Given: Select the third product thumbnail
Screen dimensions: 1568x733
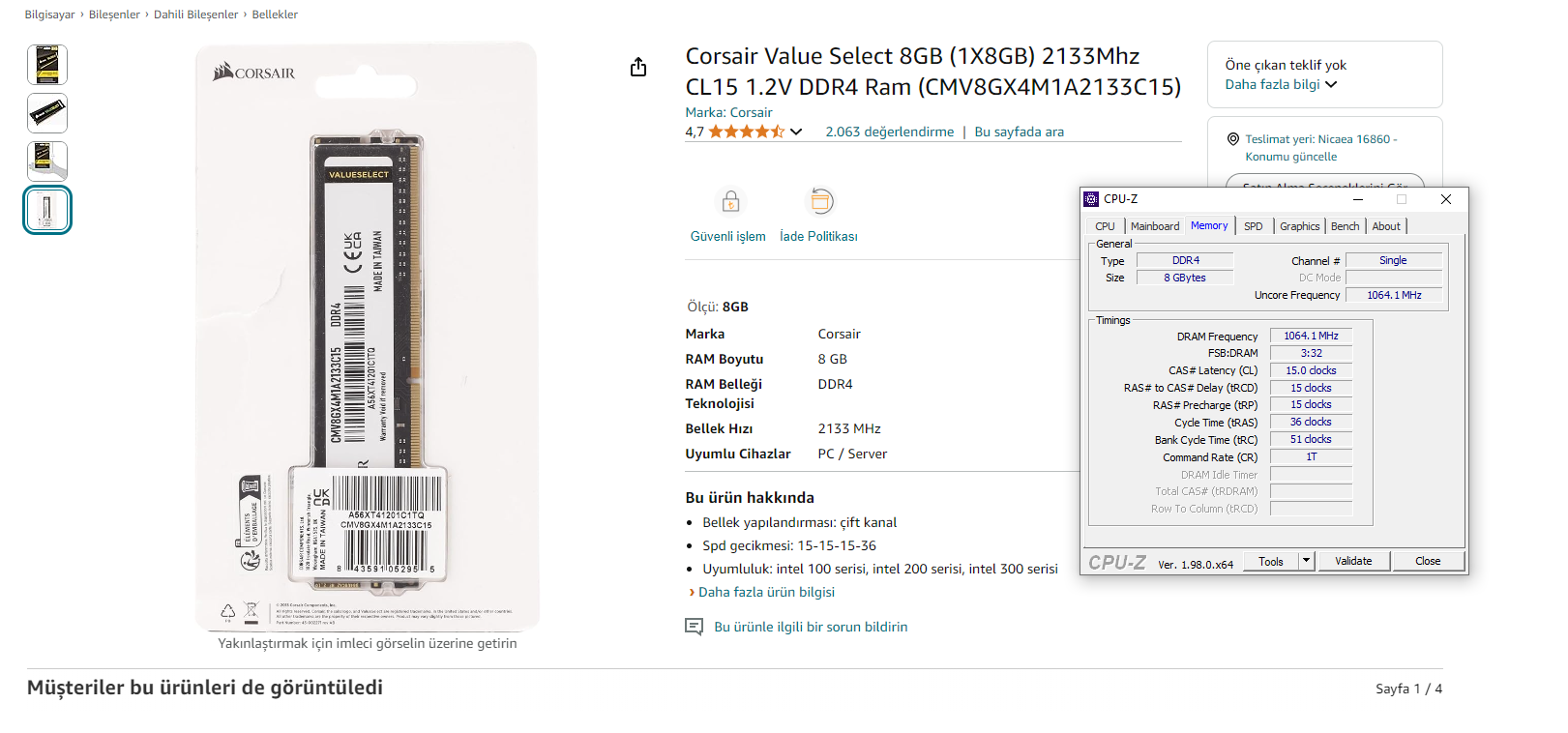Looking at the screenshot, I should pyautogui.click(x=47, y=161).
